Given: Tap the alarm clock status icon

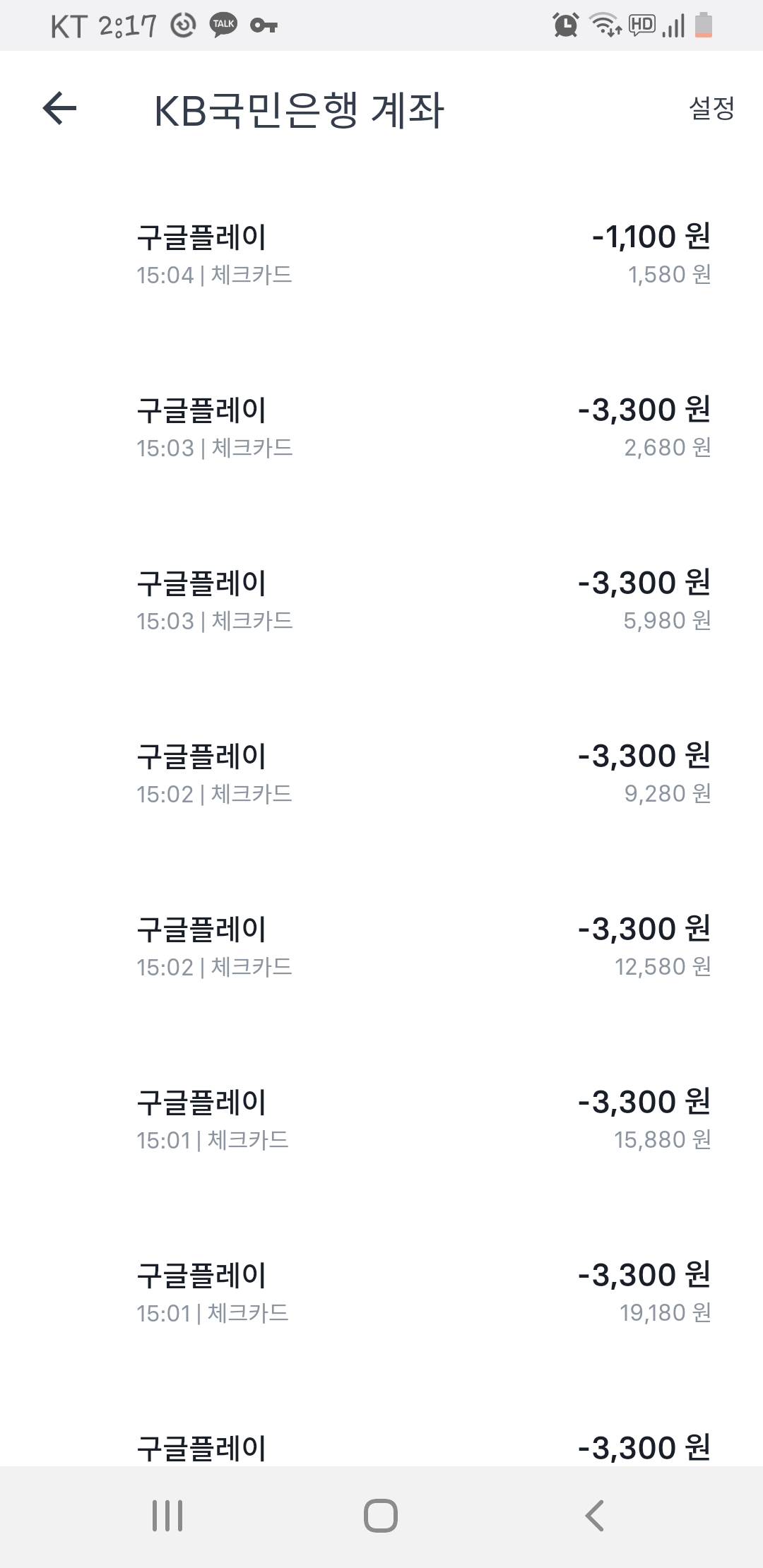Looking at the screenshot, I should (x=565, y=25).
